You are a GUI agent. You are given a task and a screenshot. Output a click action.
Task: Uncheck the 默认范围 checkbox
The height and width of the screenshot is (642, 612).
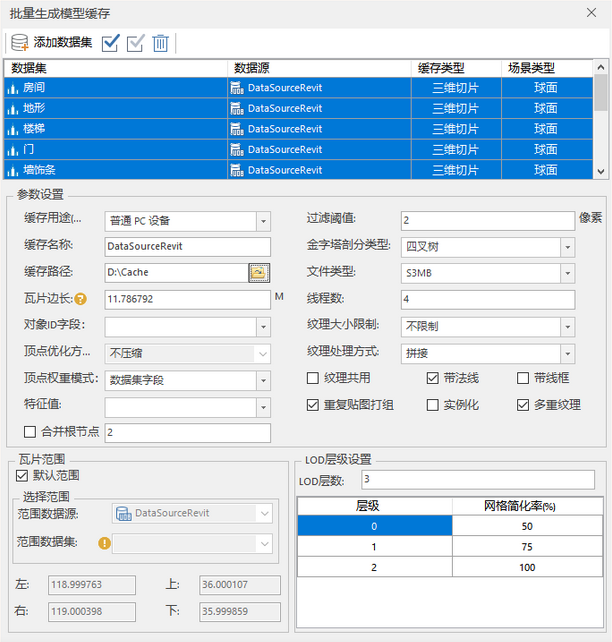point(22,476)
